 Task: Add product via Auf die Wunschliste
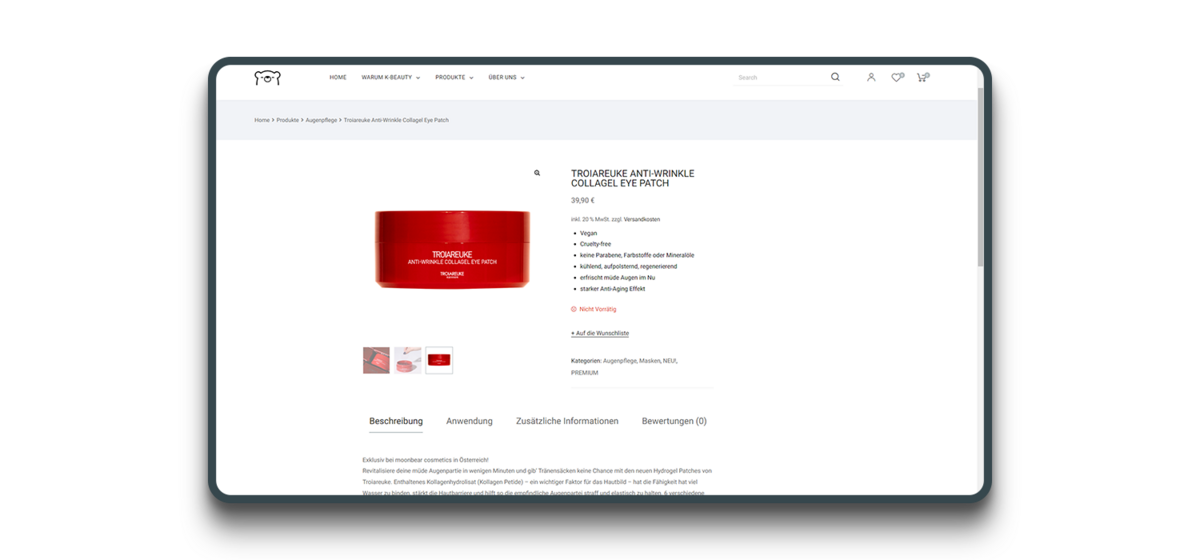600,333
